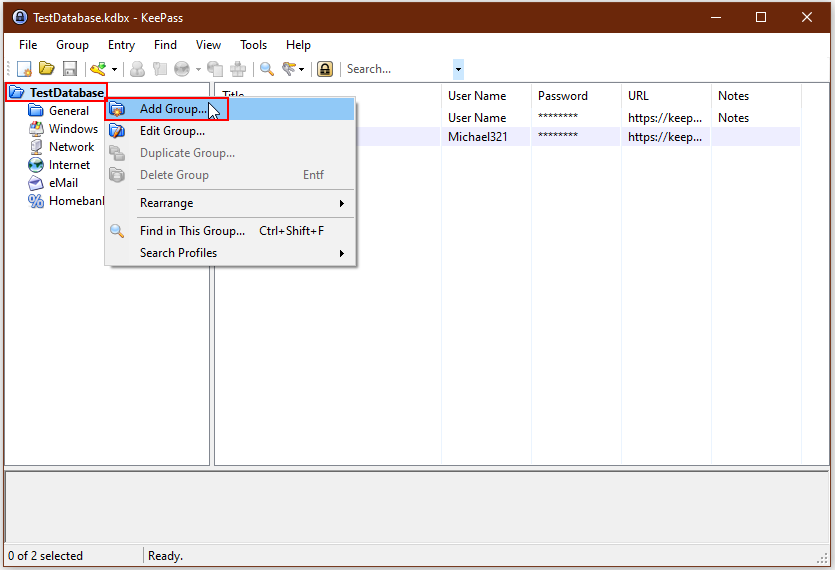Viewport: 835px width, 570px height.
Task: Click the Perform Auto-Type toolbar icon
Action: (x=238, y=69)
